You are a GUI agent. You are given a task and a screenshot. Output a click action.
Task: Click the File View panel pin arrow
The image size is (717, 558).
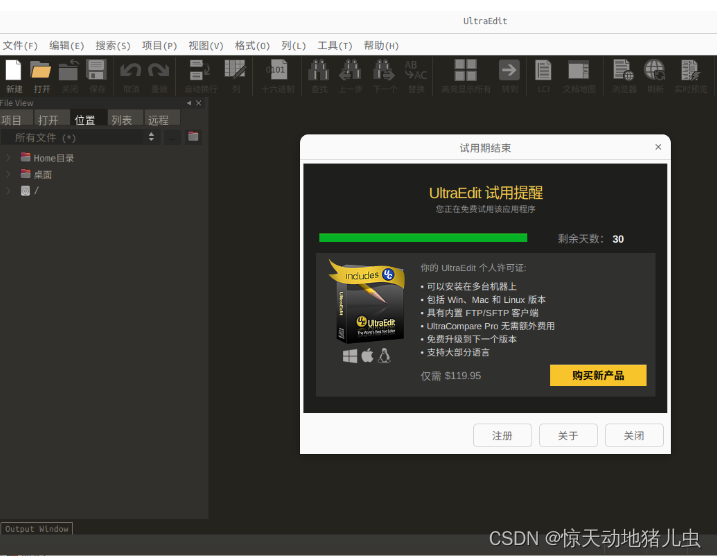click(189, 103)
